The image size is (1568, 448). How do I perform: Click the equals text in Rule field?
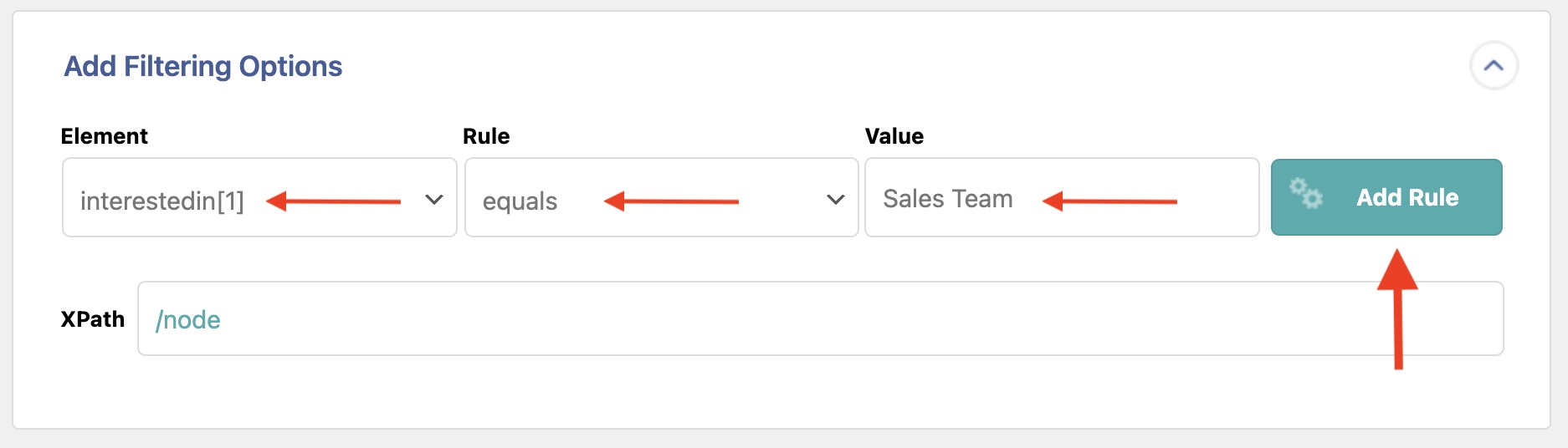tap(520, 201)
